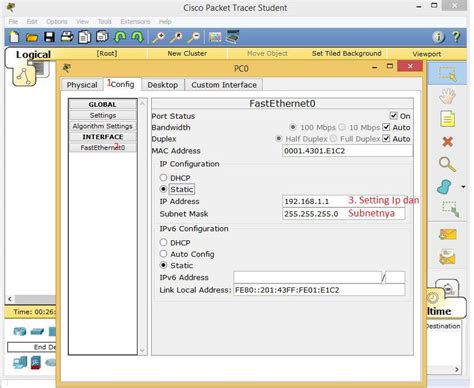The width and height of the screenshot is (474, 388).
Task: Choose the Select tool in right sidebar
Action: pyautogui.click(x=447, y=73)
